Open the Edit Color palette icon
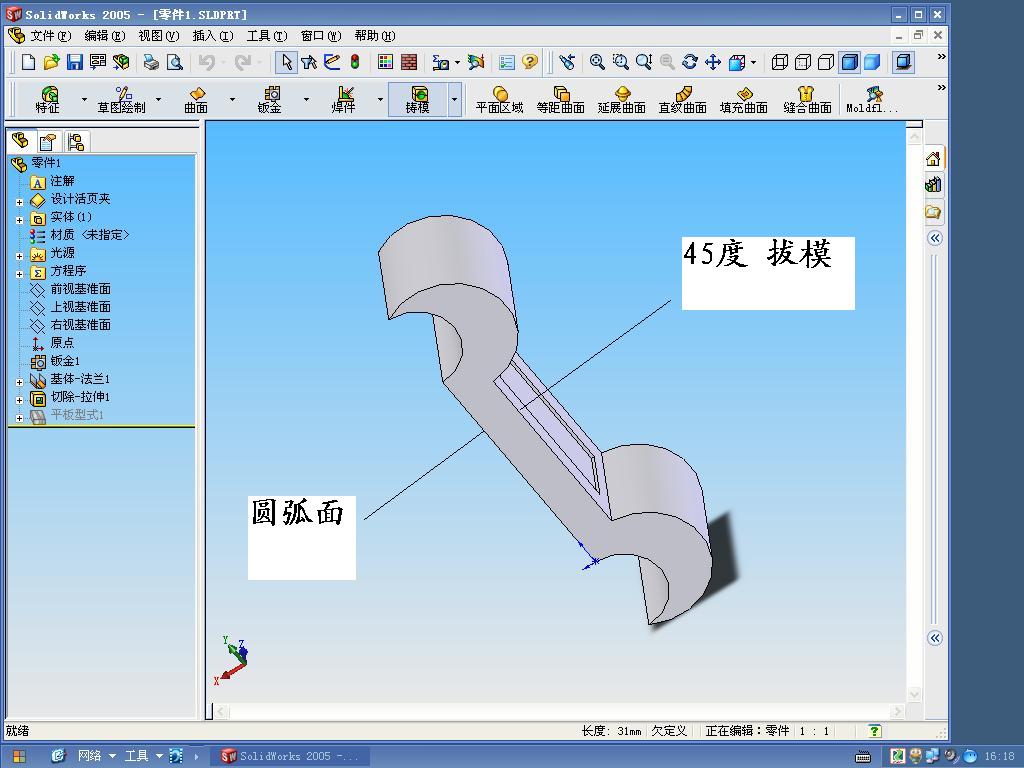Screen dimensions: 1024x768 [385, 62]
